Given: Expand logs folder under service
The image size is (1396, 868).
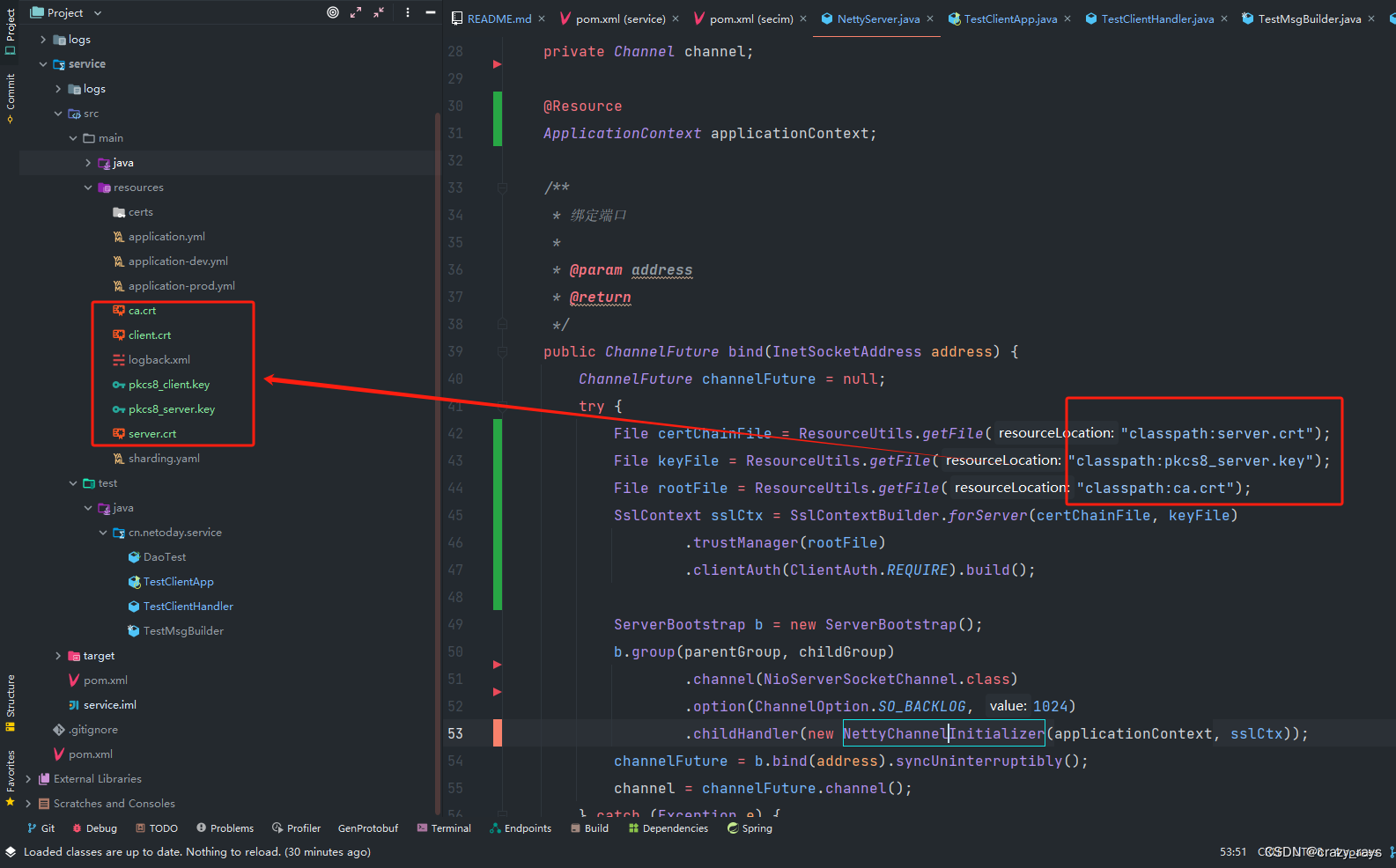Looking at the screenshot, I should (x=58, y=89).
